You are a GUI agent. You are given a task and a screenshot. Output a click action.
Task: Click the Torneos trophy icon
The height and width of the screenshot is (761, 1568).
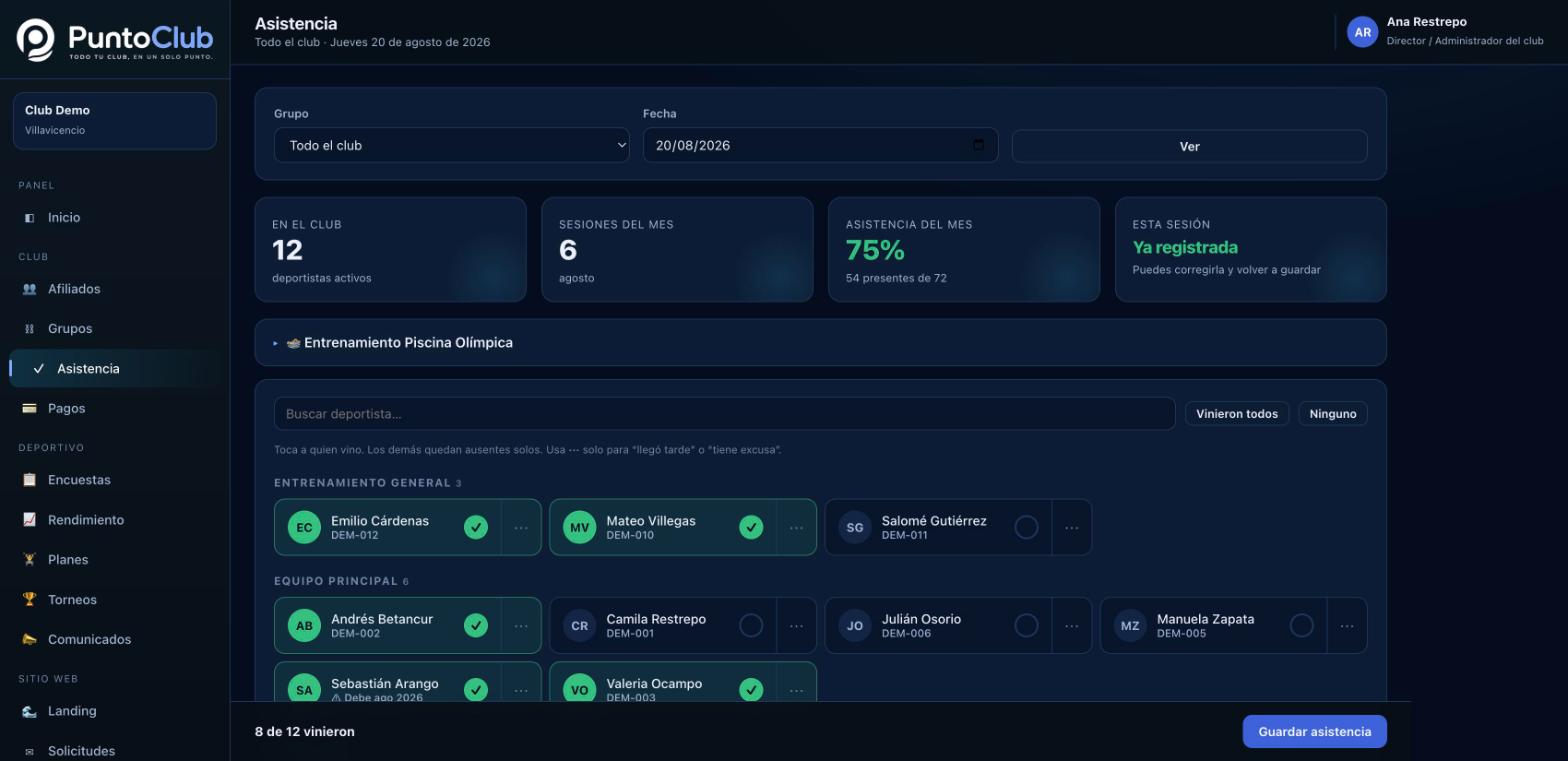point(29,600)
